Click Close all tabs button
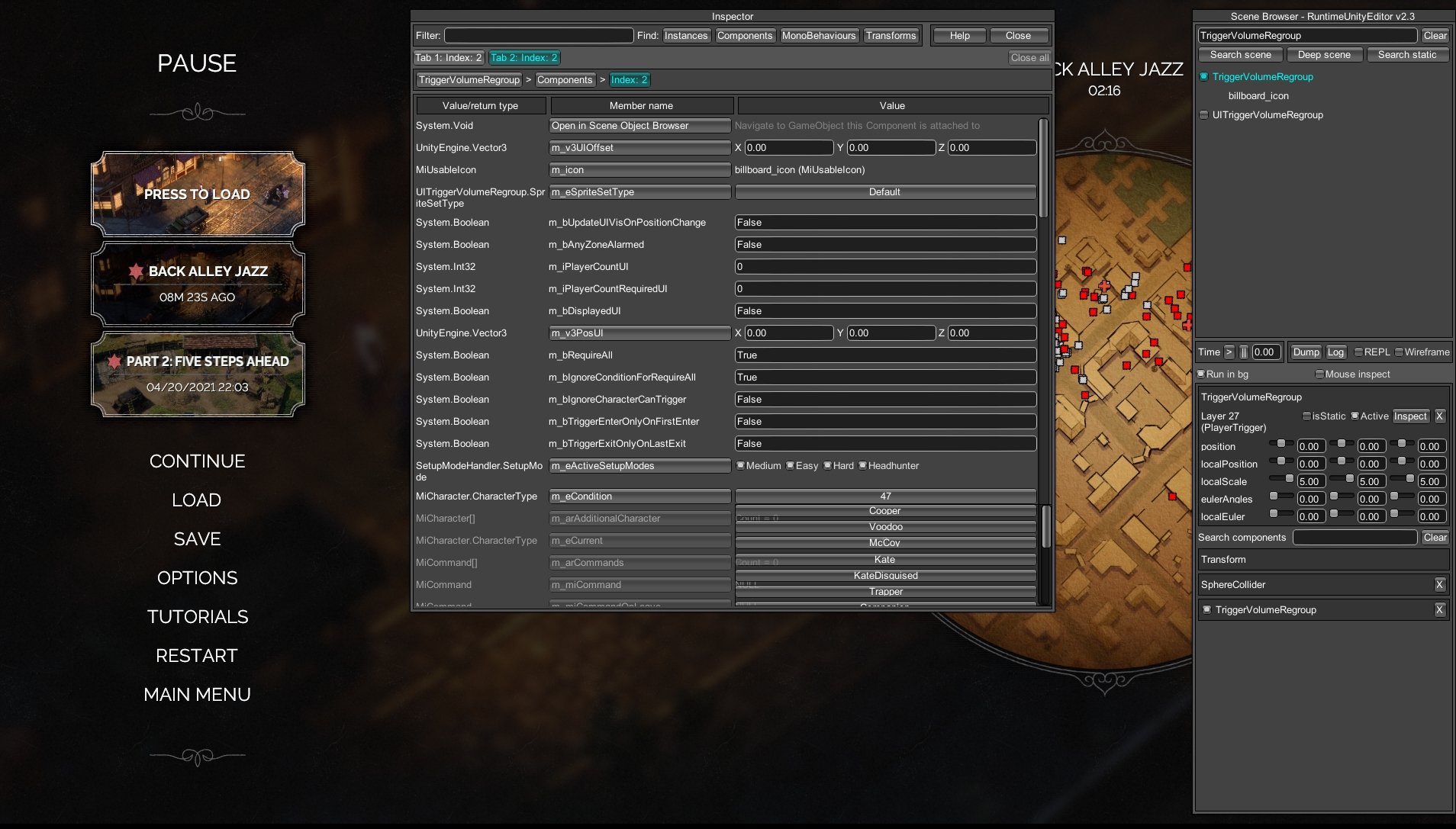This screenshot has width=1456, height=829. pos(1029,57)
